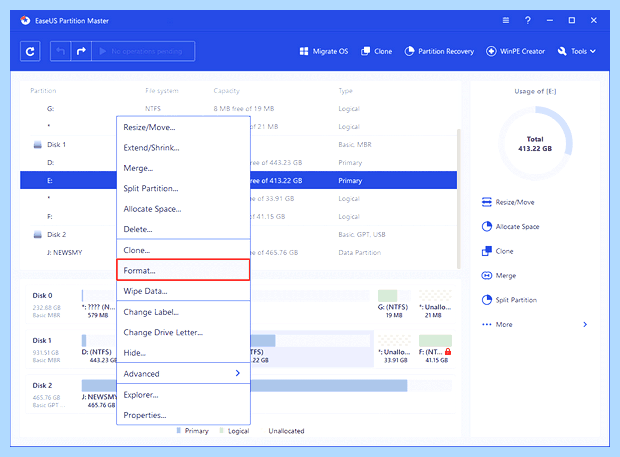
Task: Click Merge in right sidebar
Action: coord(499,276)
